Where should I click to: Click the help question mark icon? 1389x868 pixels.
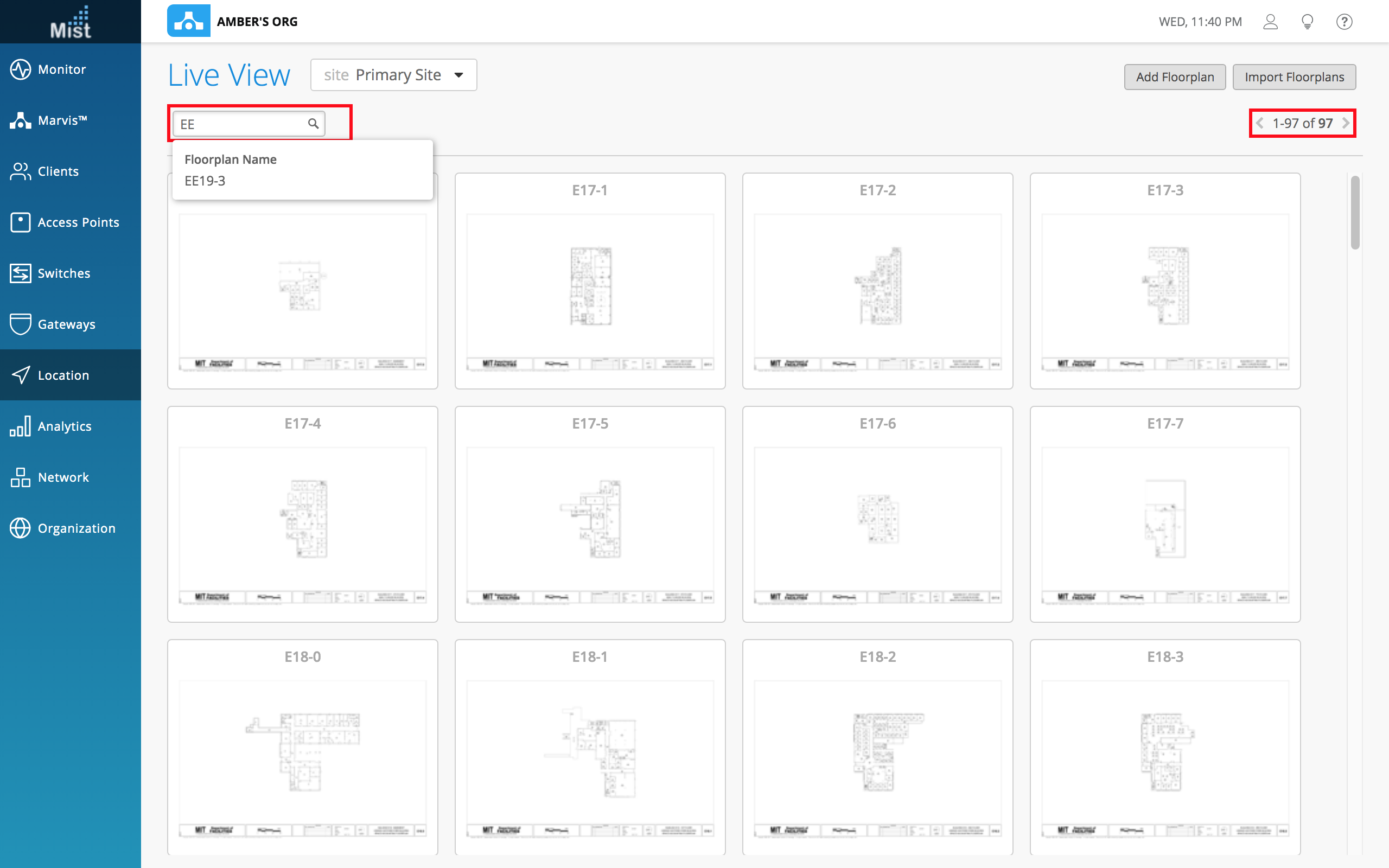pyautogui.click(x=1344, y=22)
